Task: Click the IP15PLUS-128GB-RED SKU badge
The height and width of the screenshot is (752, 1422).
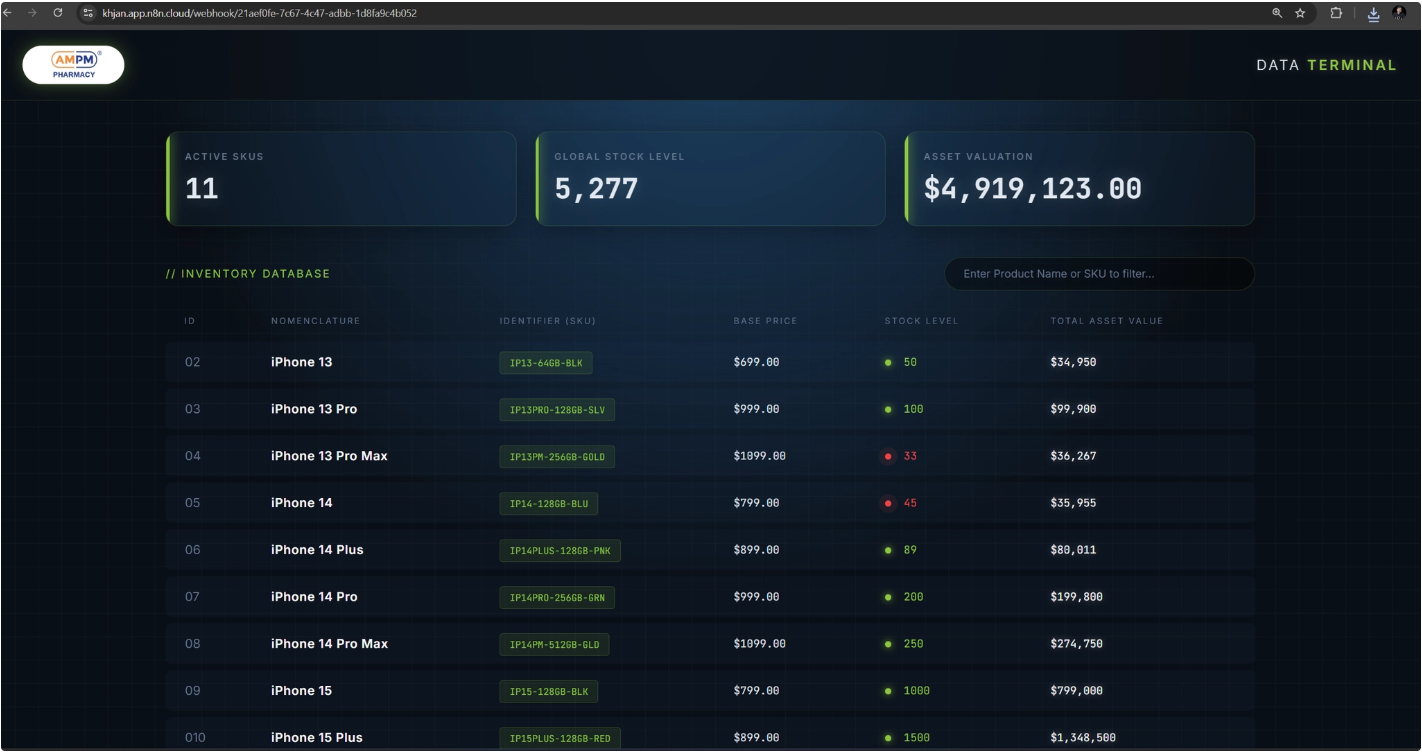Action: [x=560, y=739]
